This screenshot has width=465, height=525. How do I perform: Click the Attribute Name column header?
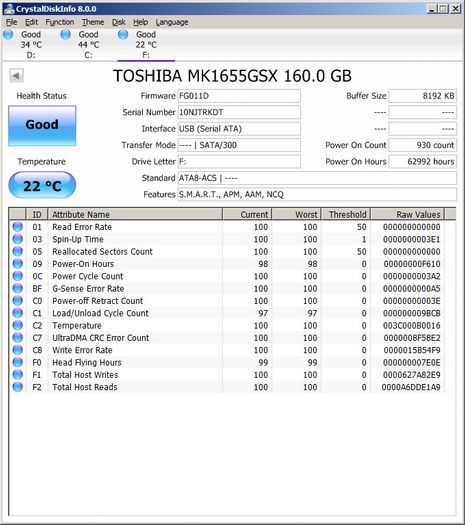(135, 214)
